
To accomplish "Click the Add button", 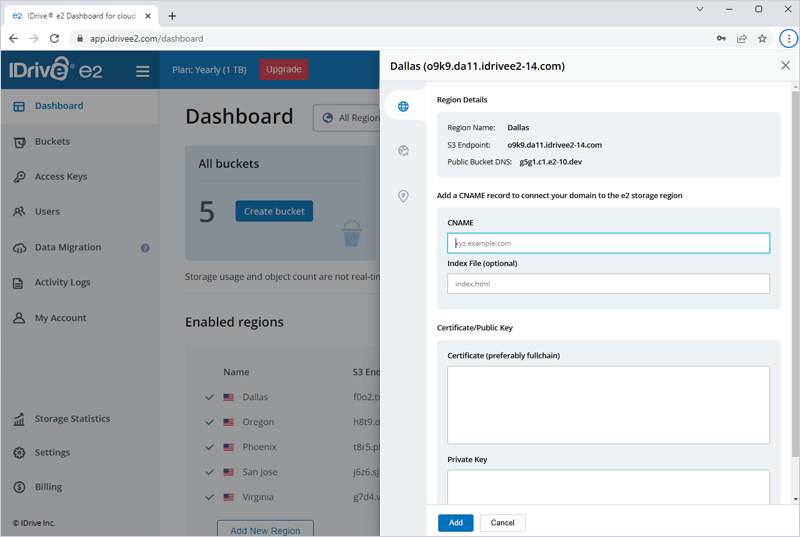I will pos(456,523).
